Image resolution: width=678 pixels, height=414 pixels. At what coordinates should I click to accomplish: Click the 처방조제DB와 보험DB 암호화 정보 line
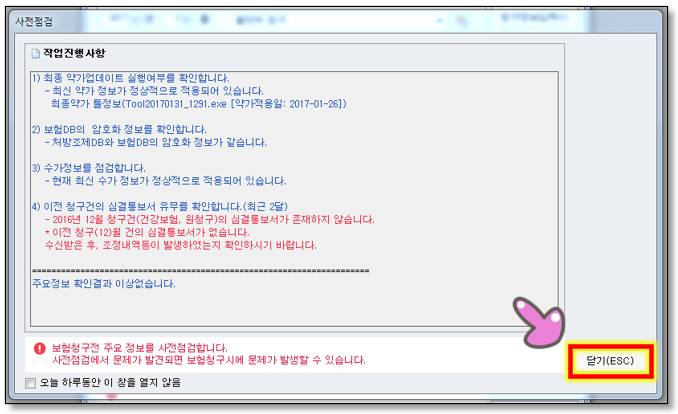156,142
